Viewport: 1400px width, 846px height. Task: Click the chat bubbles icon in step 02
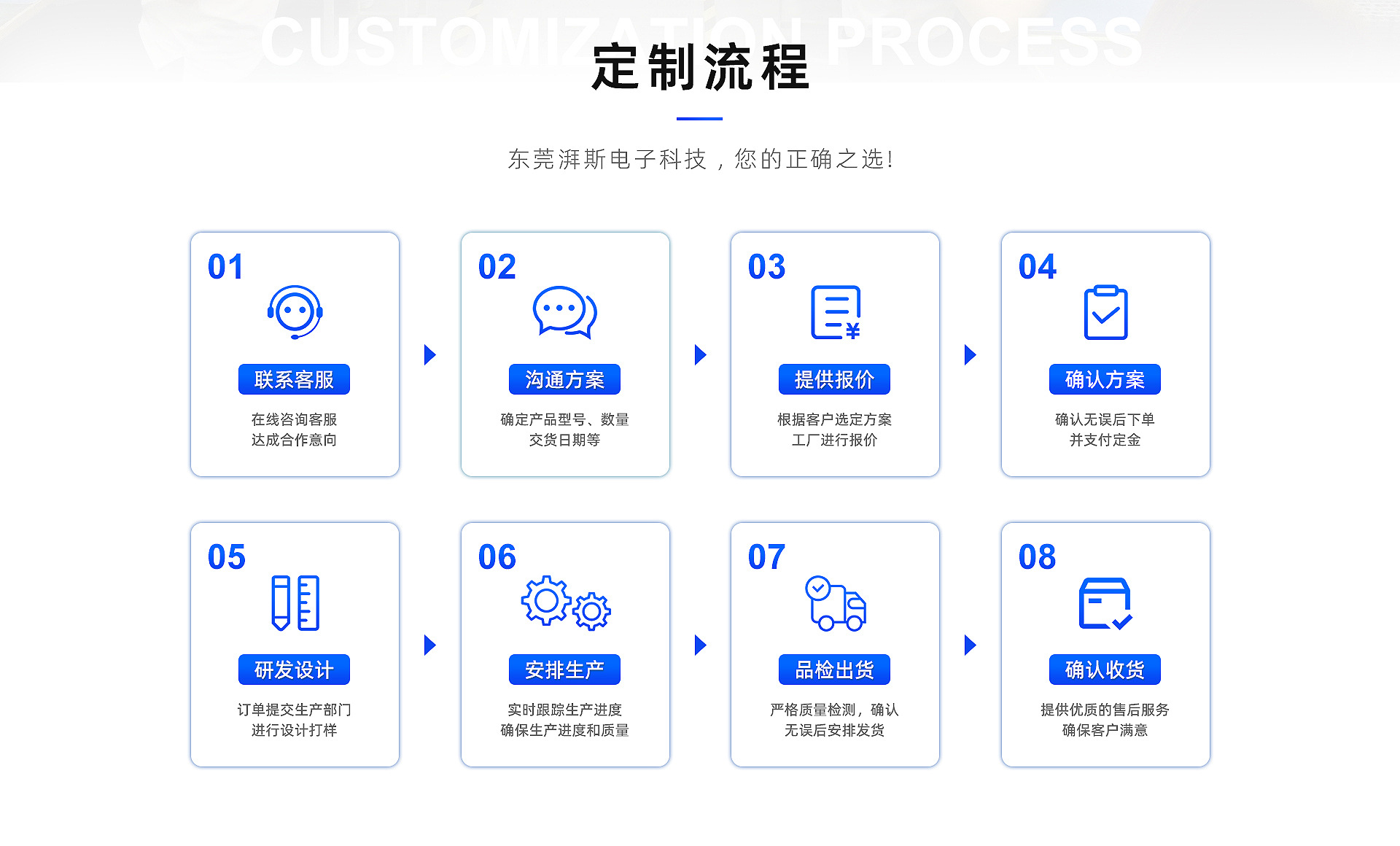coord(564,312)
